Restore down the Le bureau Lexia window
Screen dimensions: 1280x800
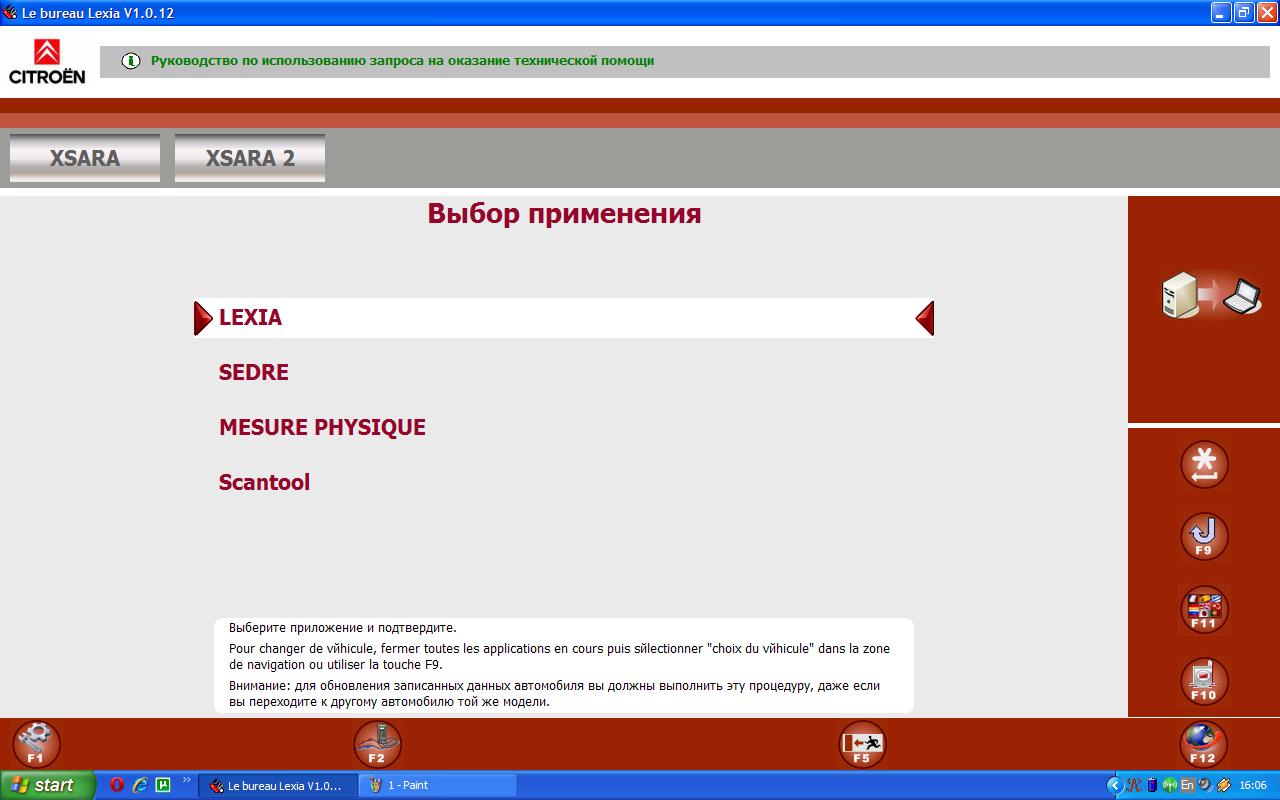click(1244, 13)
